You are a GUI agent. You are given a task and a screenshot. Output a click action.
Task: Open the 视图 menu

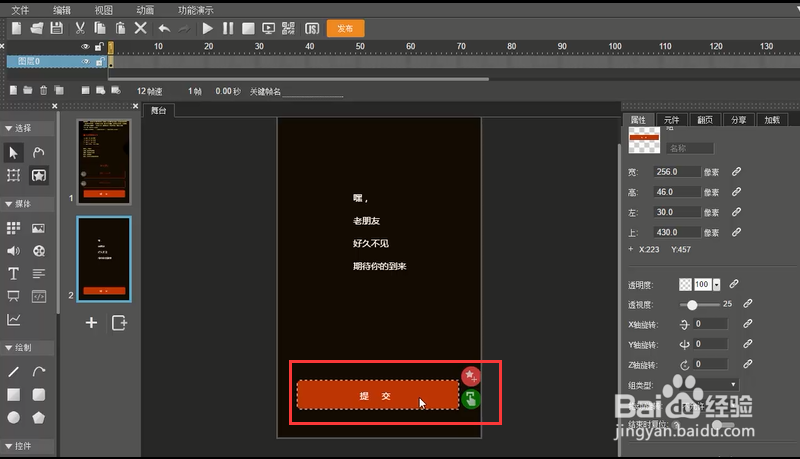pyautogui.click(x=104, y=10)
